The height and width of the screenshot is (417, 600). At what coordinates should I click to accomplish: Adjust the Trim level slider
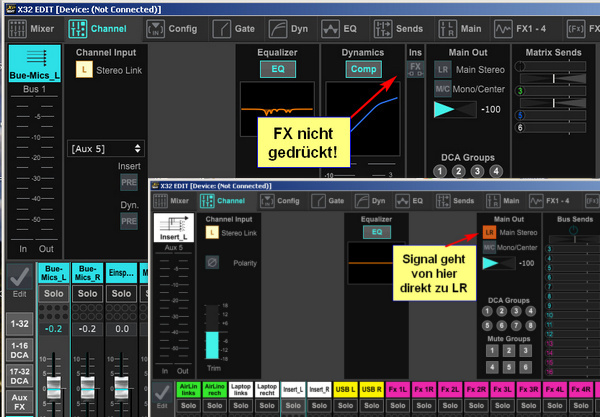(x=212, y=332)
